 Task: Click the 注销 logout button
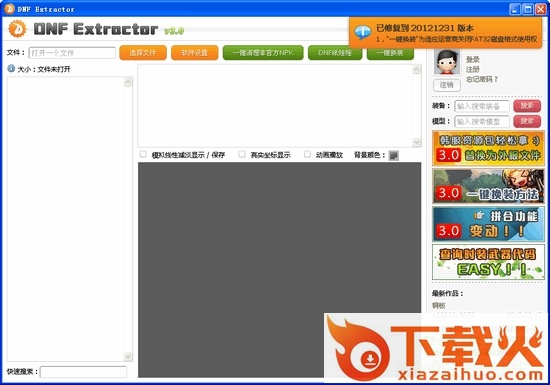(447, 85)
